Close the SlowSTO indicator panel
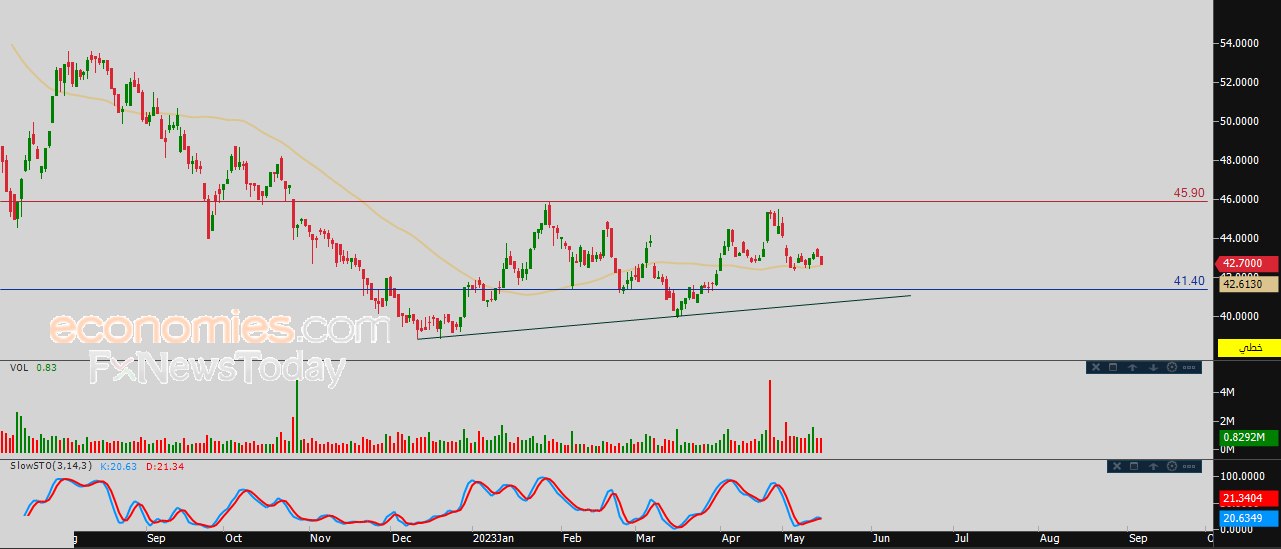Screen dimensions: 1281x549 (1117, 466)
